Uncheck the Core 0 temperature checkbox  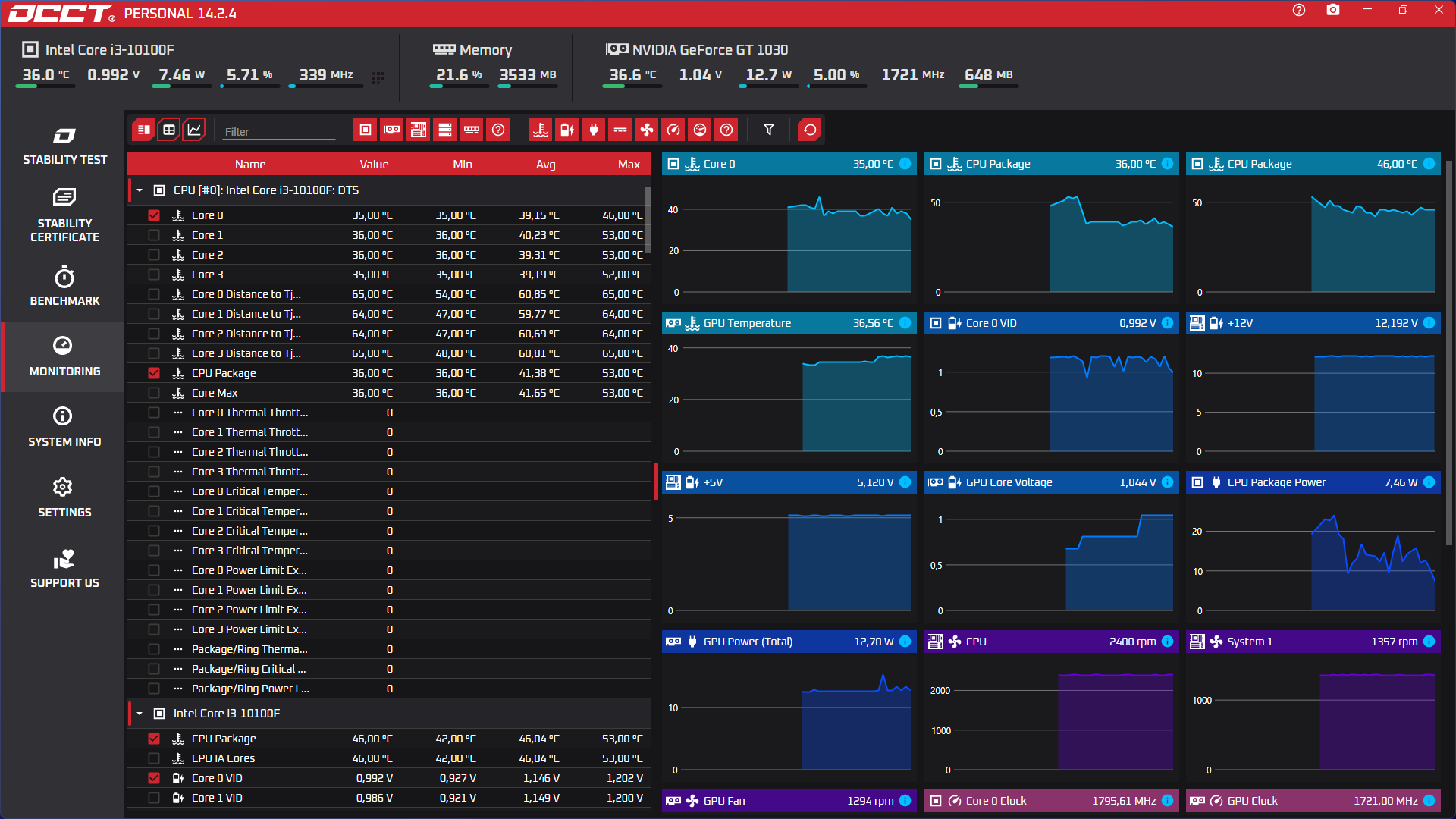click(x=154, y=215)
